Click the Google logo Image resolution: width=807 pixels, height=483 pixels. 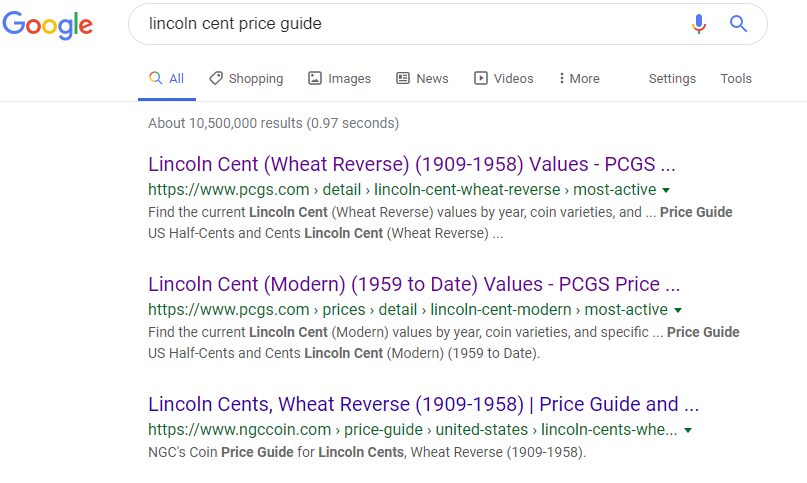pyautogui.click(x=47, y=25)
